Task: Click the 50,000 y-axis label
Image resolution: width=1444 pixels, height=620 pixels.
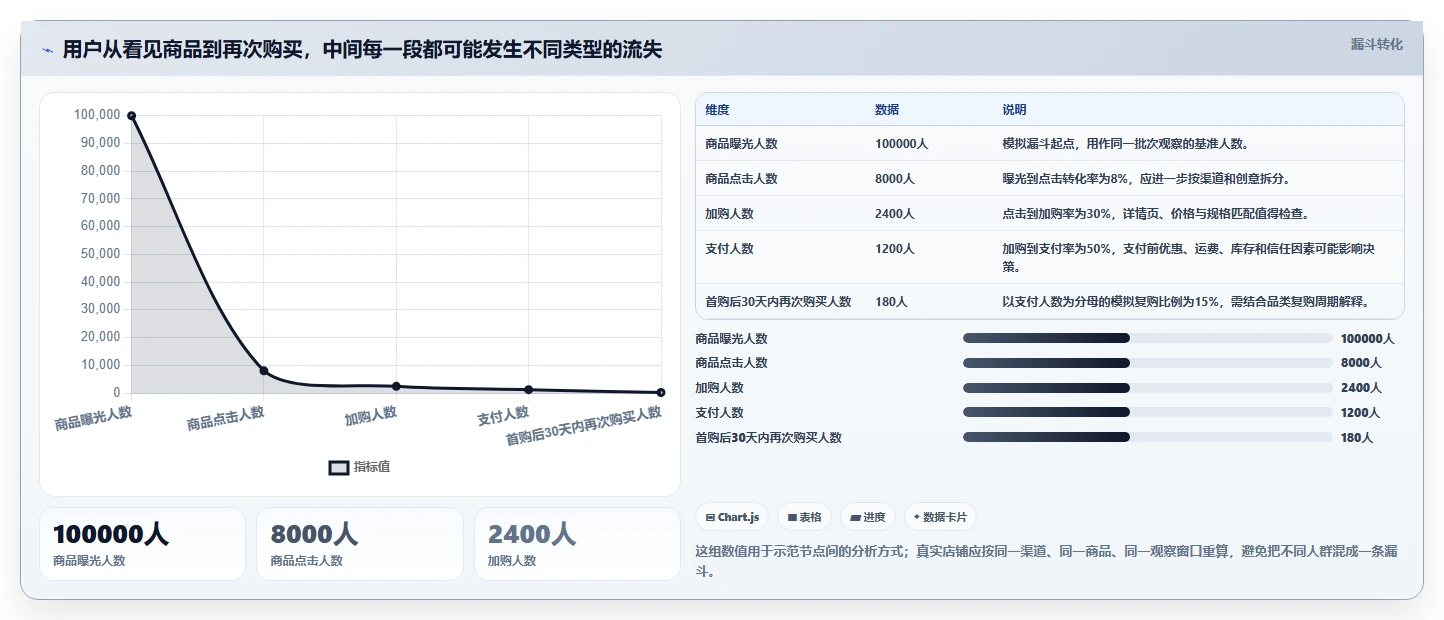Action: click(x=100, y=254)
